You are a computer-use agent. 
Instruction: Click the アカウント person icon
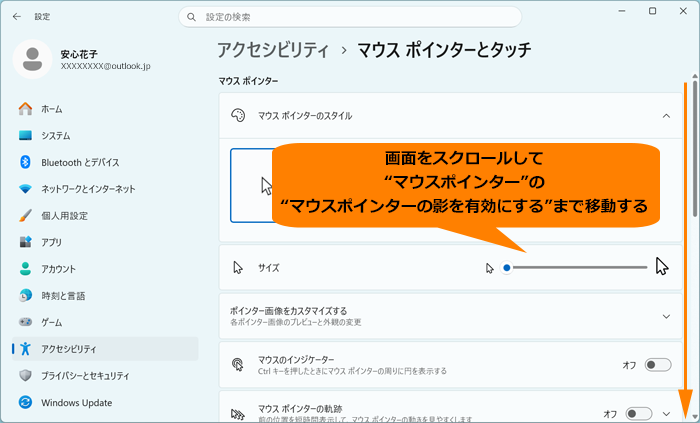point(25,269)
